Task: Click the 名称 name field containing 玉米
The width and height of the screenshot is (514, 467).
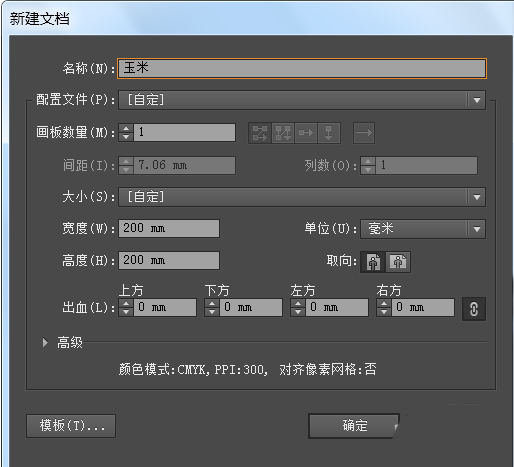Action: click(302, 68)
